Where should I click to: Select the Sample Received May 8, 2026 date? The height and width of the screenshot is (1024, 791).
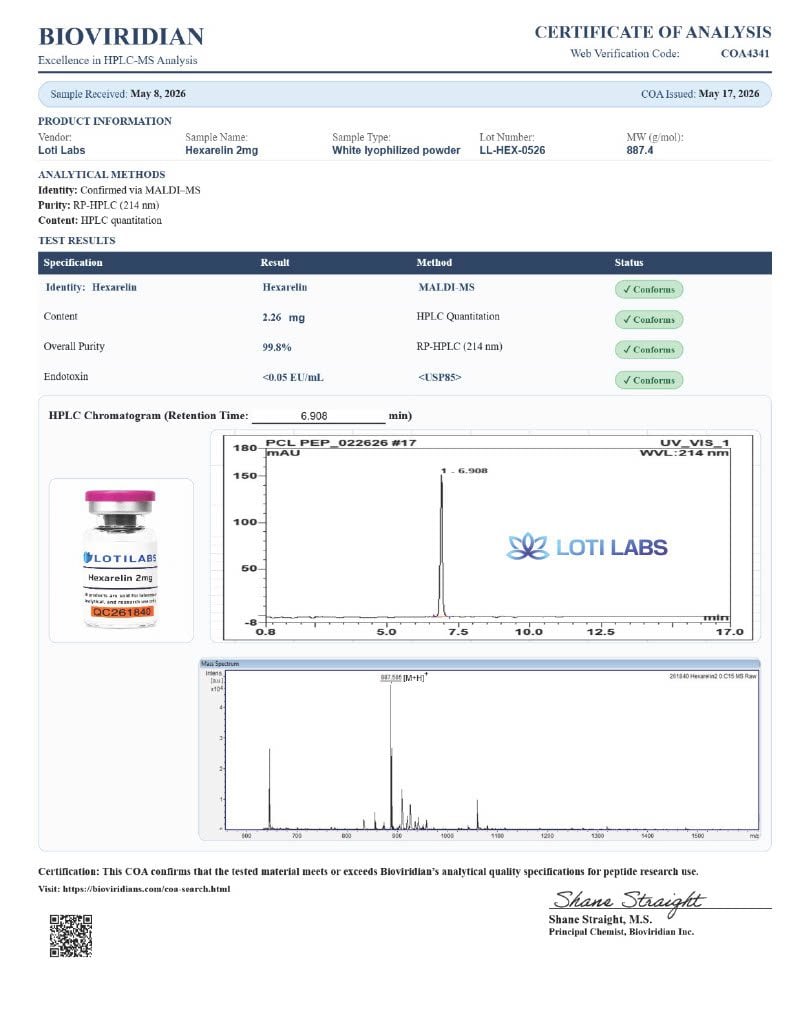pyautogui.click(x=157, y=93)
